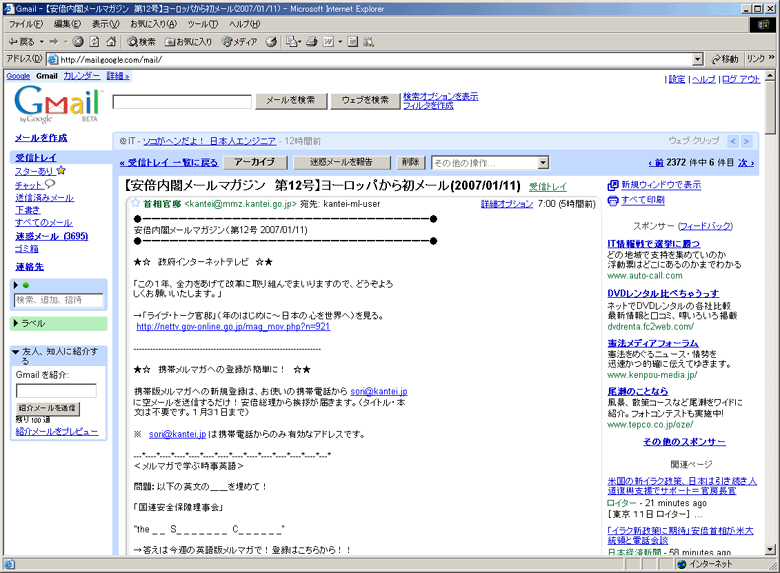Click the IE Back arrow button
This screenshot has height=573, width=780.
pos(21,42)
